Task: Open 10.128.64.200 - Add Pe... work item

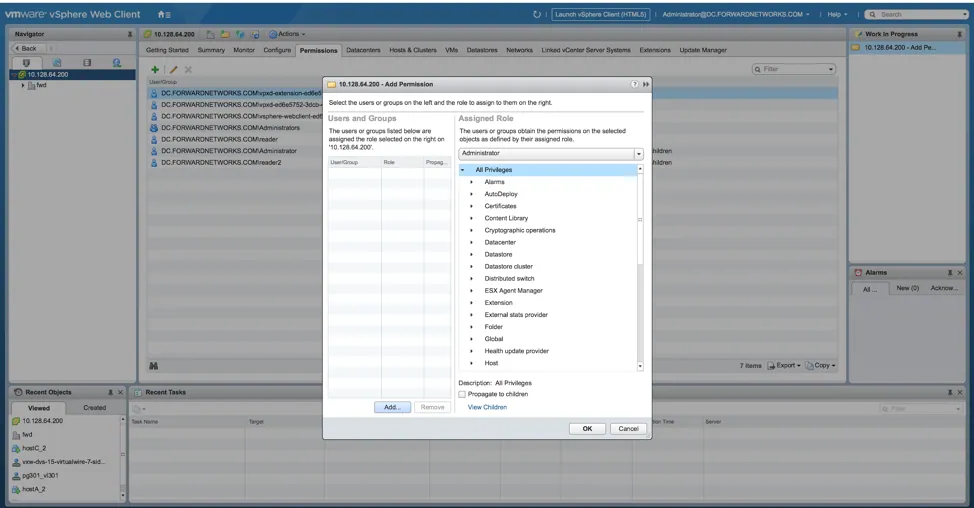Action: click(x=907, y=48)
